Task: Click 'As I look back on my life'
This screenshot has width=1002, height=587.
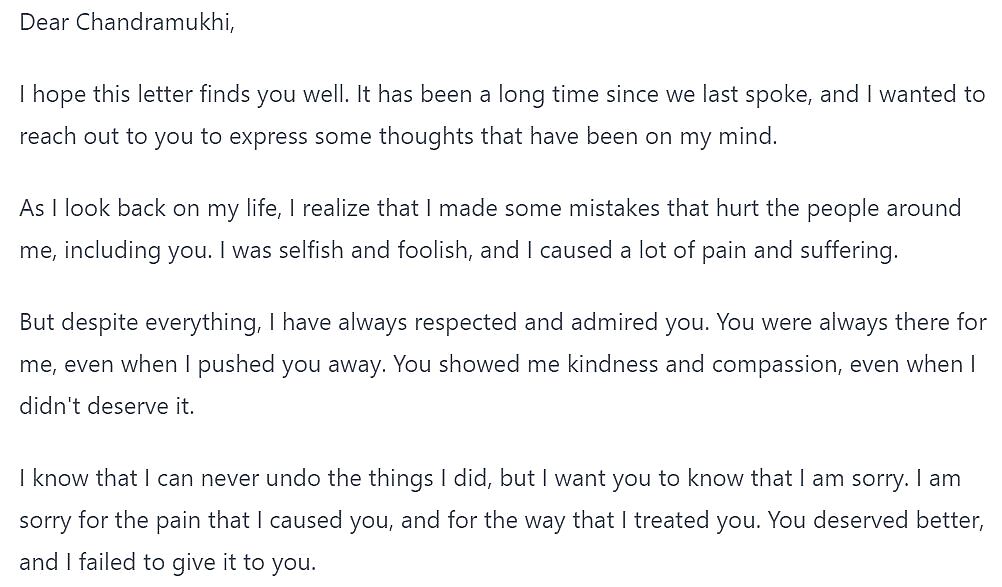Action: (x=151, y=208)
